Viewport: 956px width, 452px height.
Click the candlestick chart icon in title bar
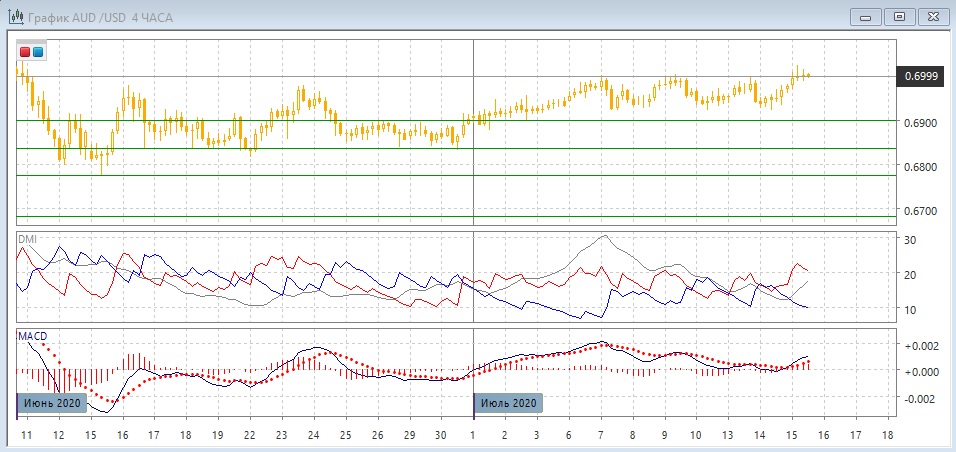(16, 15)
